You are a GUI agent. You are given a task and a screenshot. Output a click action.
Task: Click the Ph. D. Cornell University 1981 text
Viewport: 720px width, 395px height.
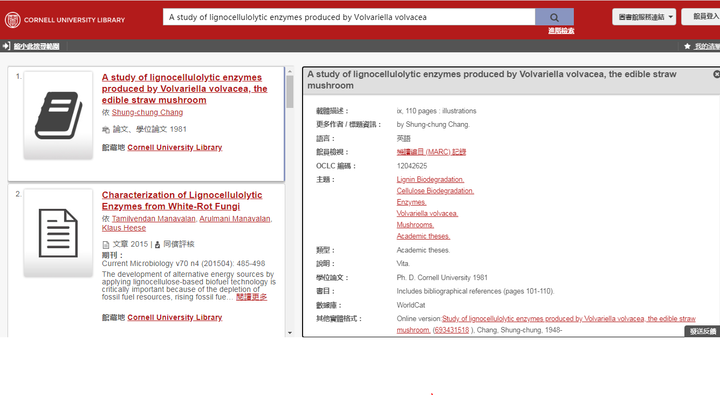(442, 277)
